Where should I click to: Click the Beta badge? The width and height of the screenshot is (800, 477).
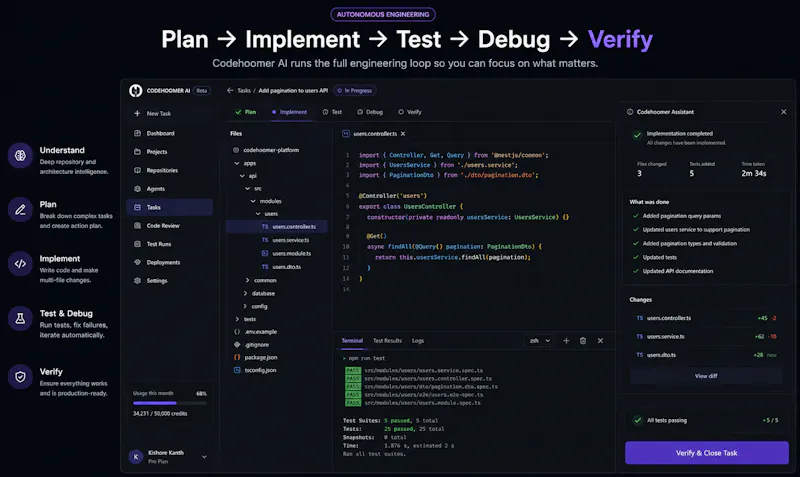click(x=202, y=90)
